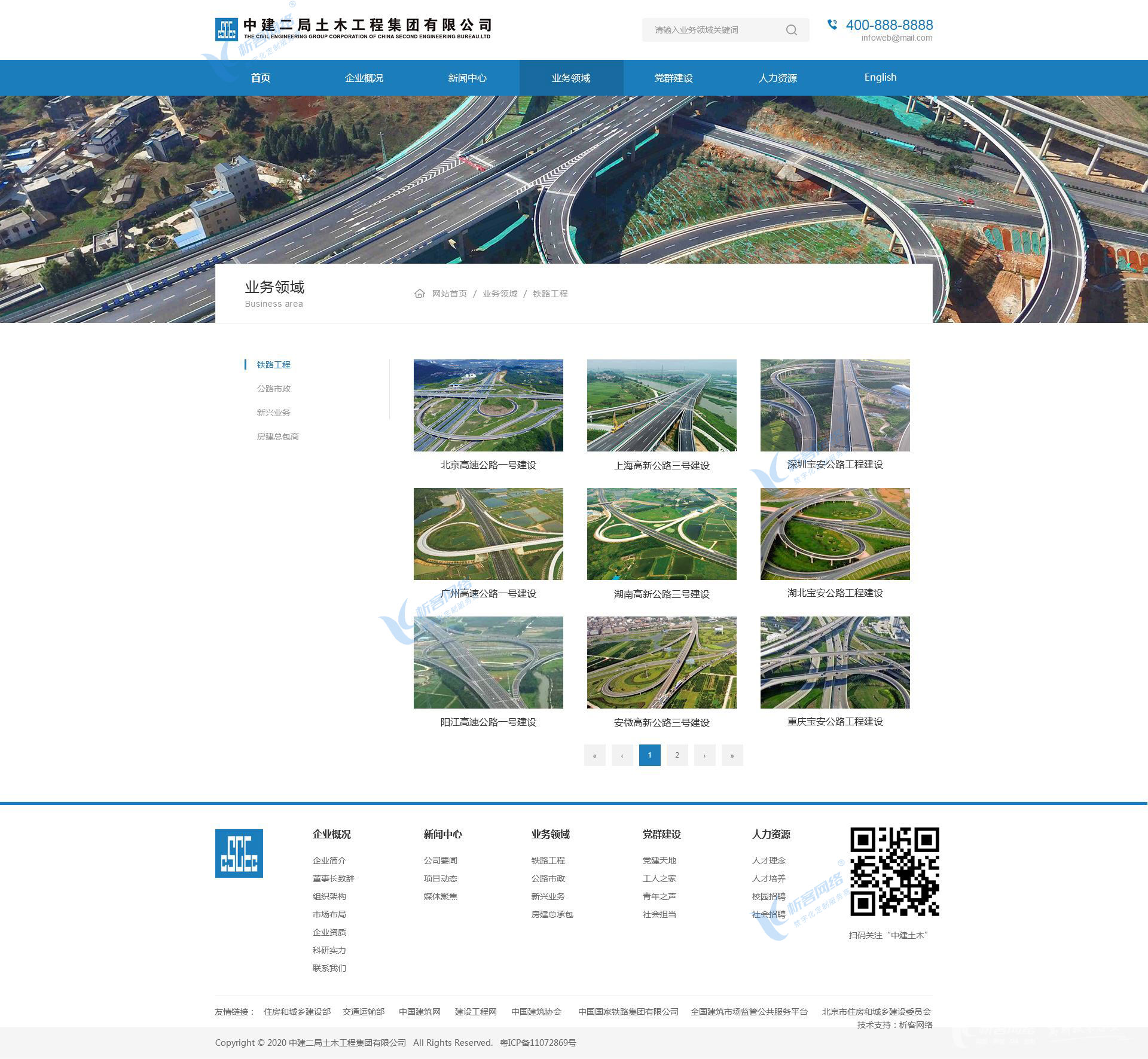Click the phone icon beside hotline number
Image resolution: width=1148 pixels, height=1059 pixels.
832,25
